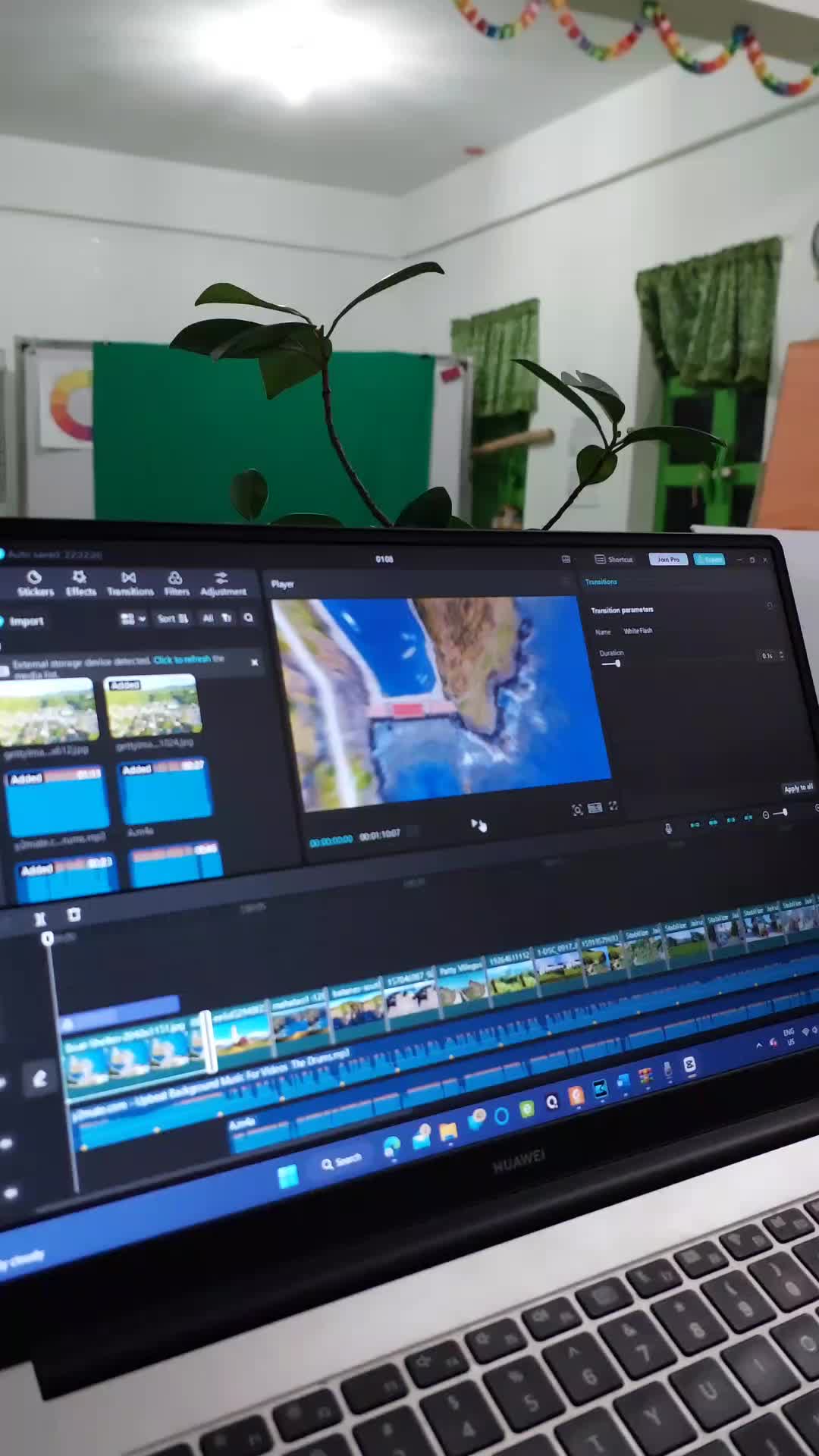Open the Shortcut settings
Image resolution: width=819 pixels, height=1456 pixels.
click(614, 559)
